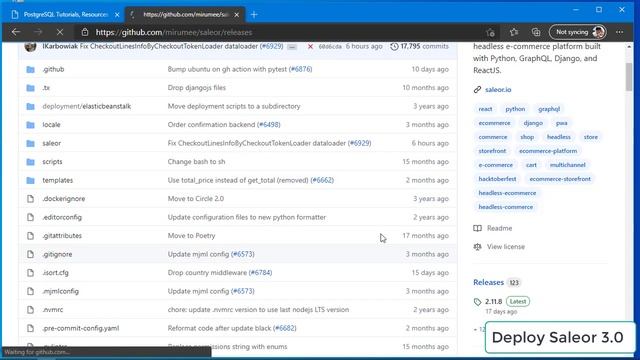The image size is (640, 360).
Task: Open the Readme link
Action: 499,228
